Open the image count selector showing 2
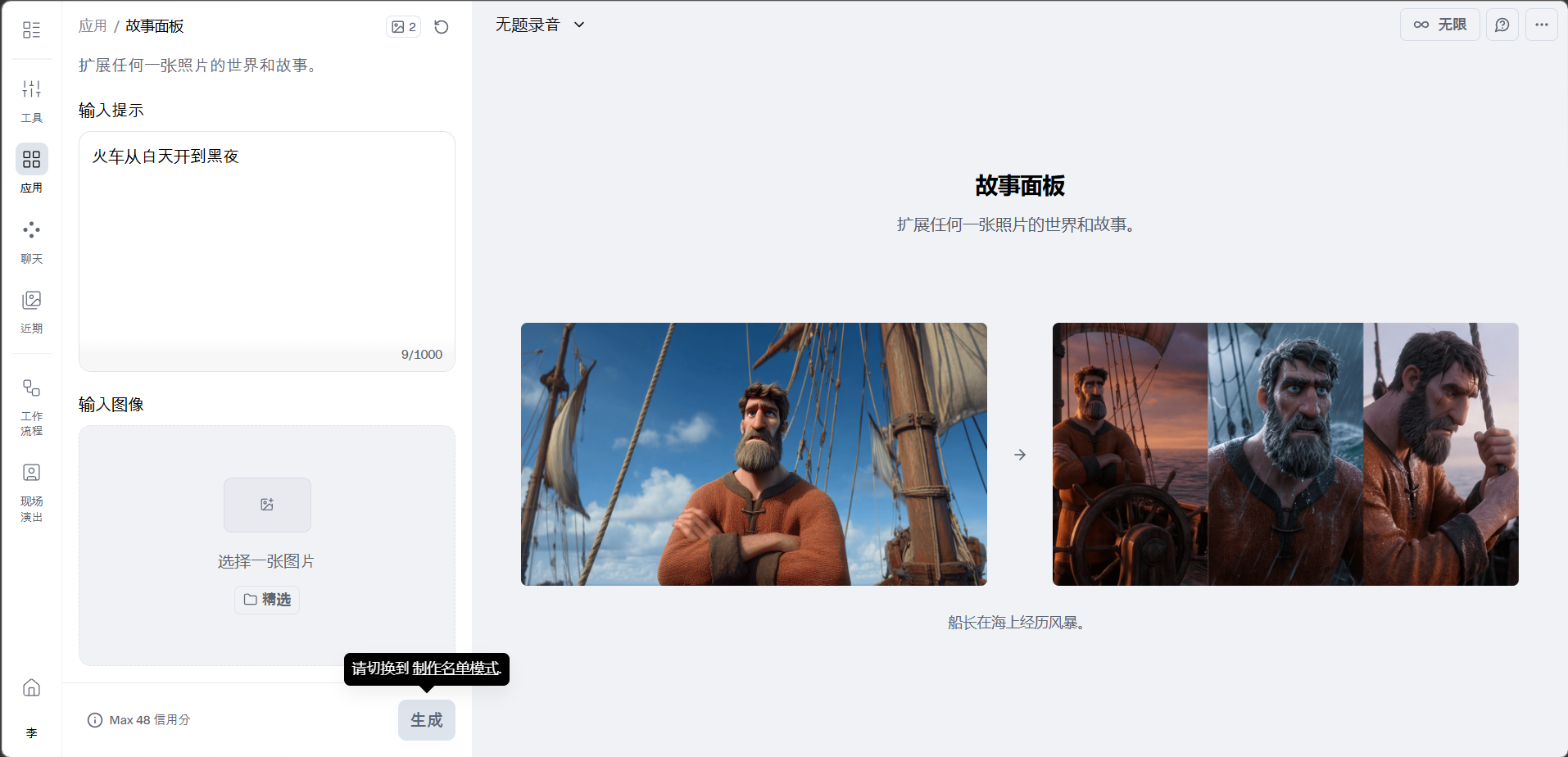Image resolution: width=1568 pixels, height=757 pixels. tap(403, 27)
